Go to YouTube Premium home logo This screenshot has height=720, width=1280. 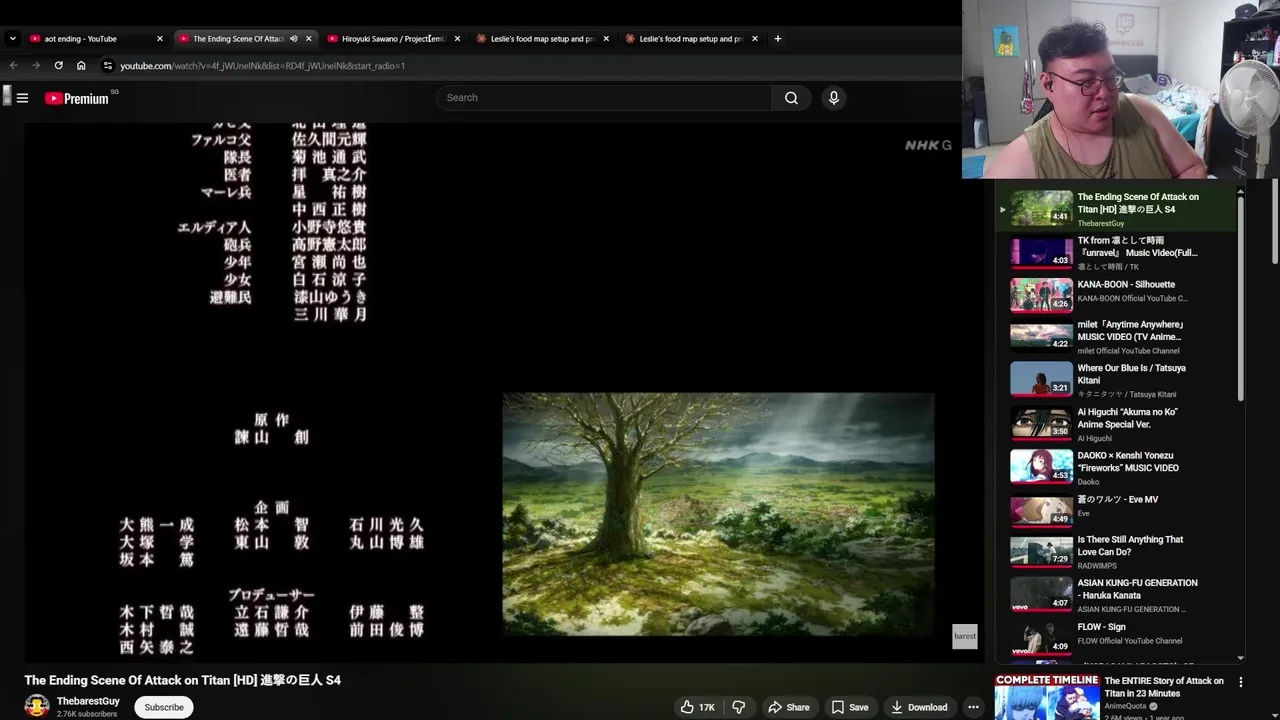[77, 98]
